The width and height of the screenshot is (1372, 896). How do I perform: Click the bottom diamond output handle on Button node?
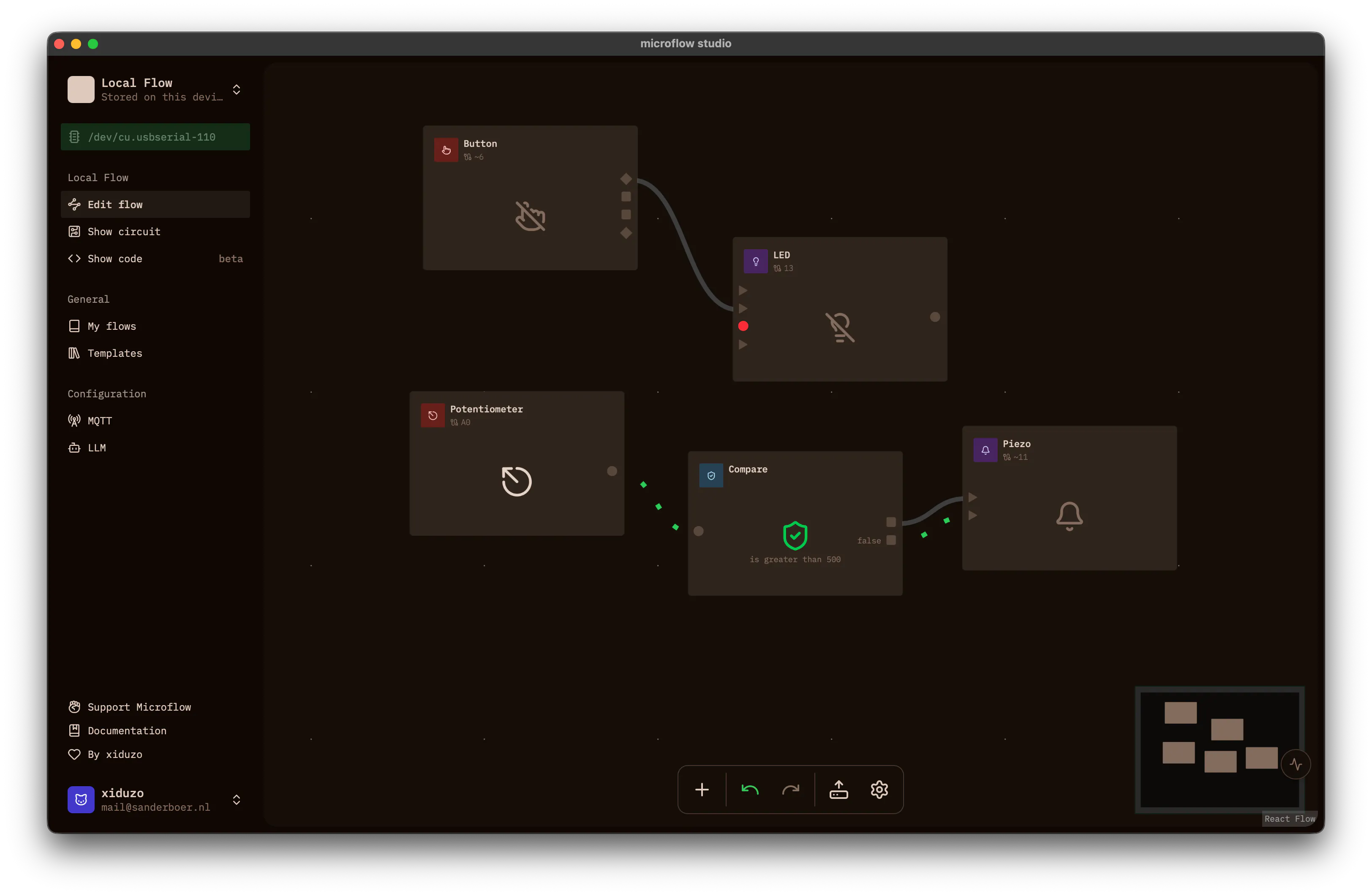[626, 233]
